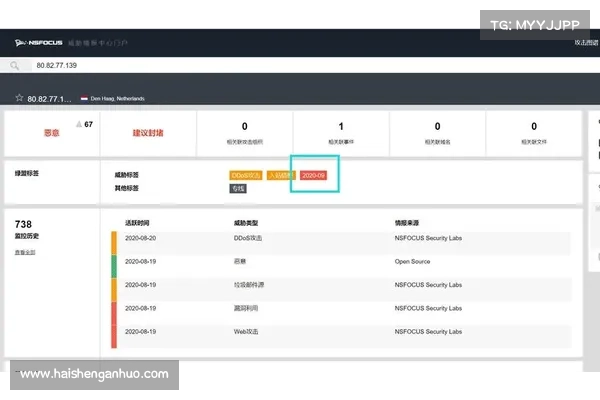Open the 相关联文件 count card
This screenshot has width=600, height=400.
click(533, 132)
